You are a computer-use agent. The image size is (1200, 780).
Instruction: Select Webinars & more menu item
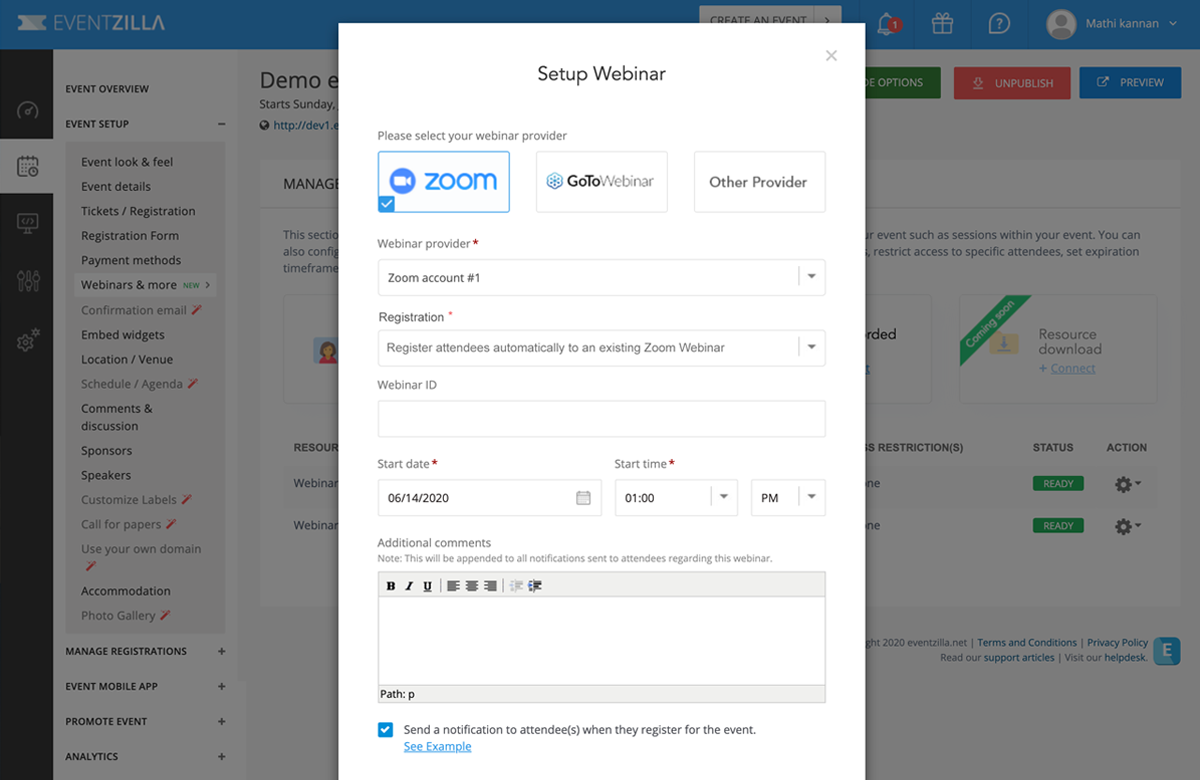(x=147, y=285)
